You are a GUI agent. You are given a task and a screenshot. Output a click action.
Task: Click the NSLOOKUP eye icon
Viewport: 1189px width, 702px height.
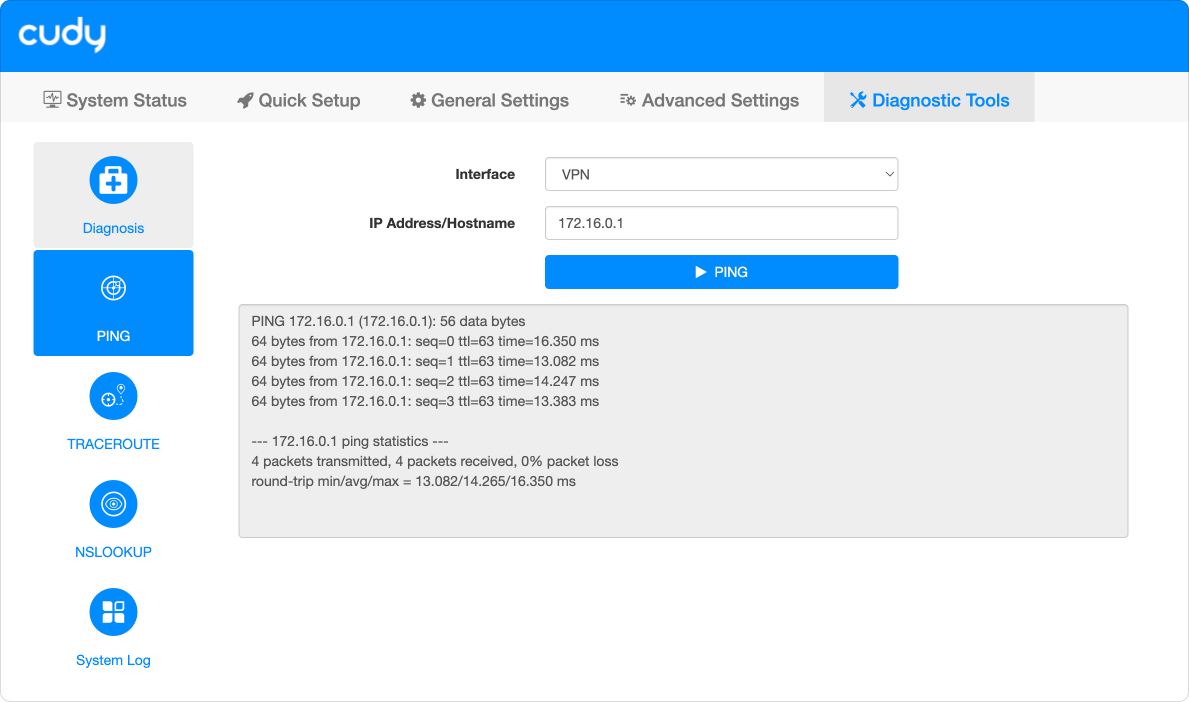click(x=113, y=505)
